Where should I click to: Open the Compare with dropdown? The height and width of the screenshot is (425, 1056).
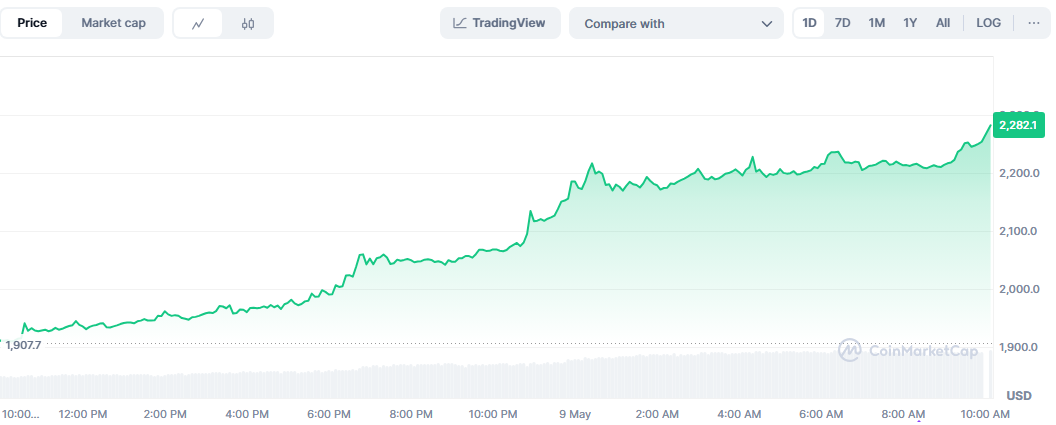click(676, 23)
